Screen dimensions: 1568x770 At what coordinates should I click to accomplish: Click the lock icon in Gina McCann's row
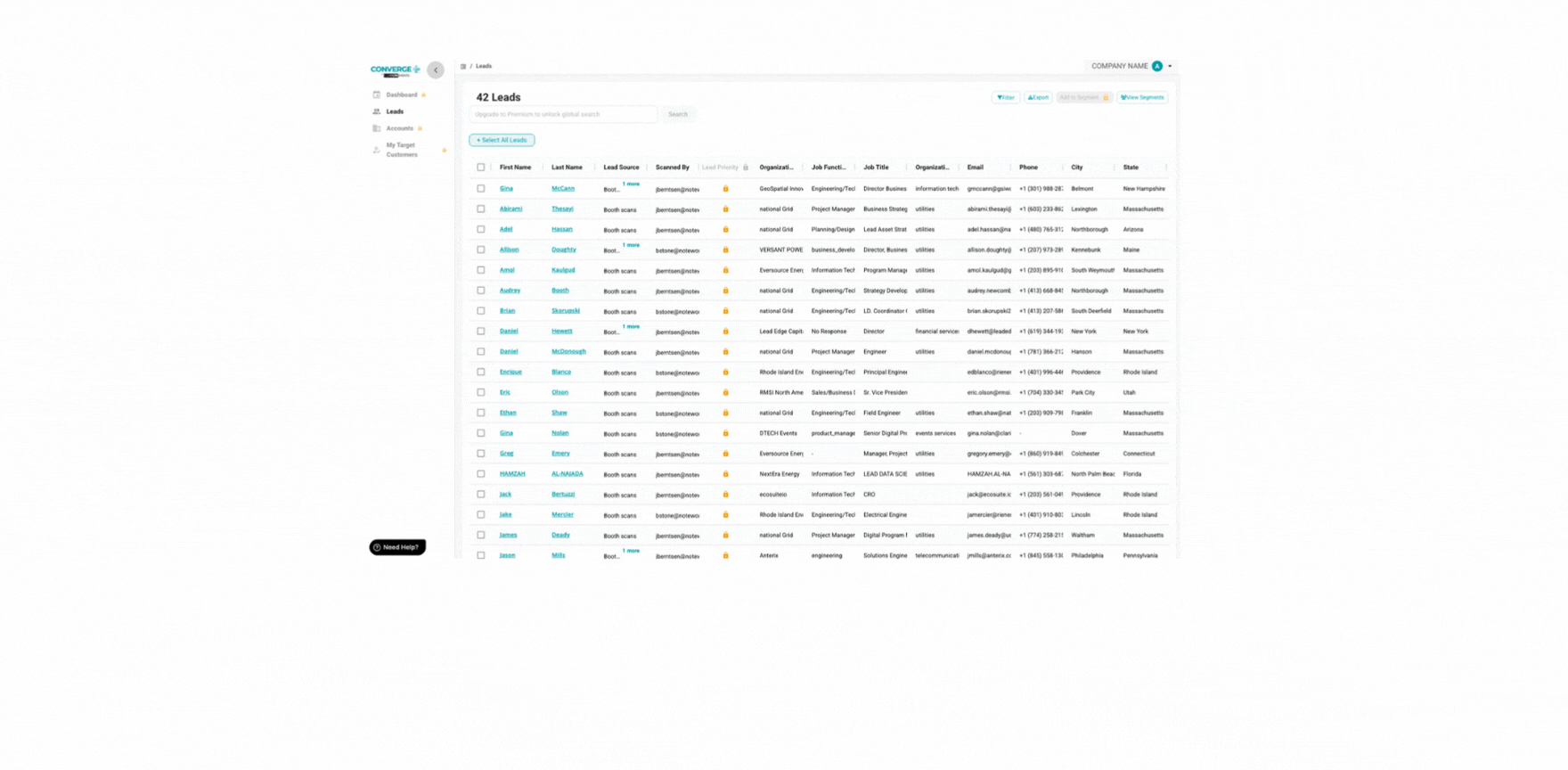click(x=725, y=189)
